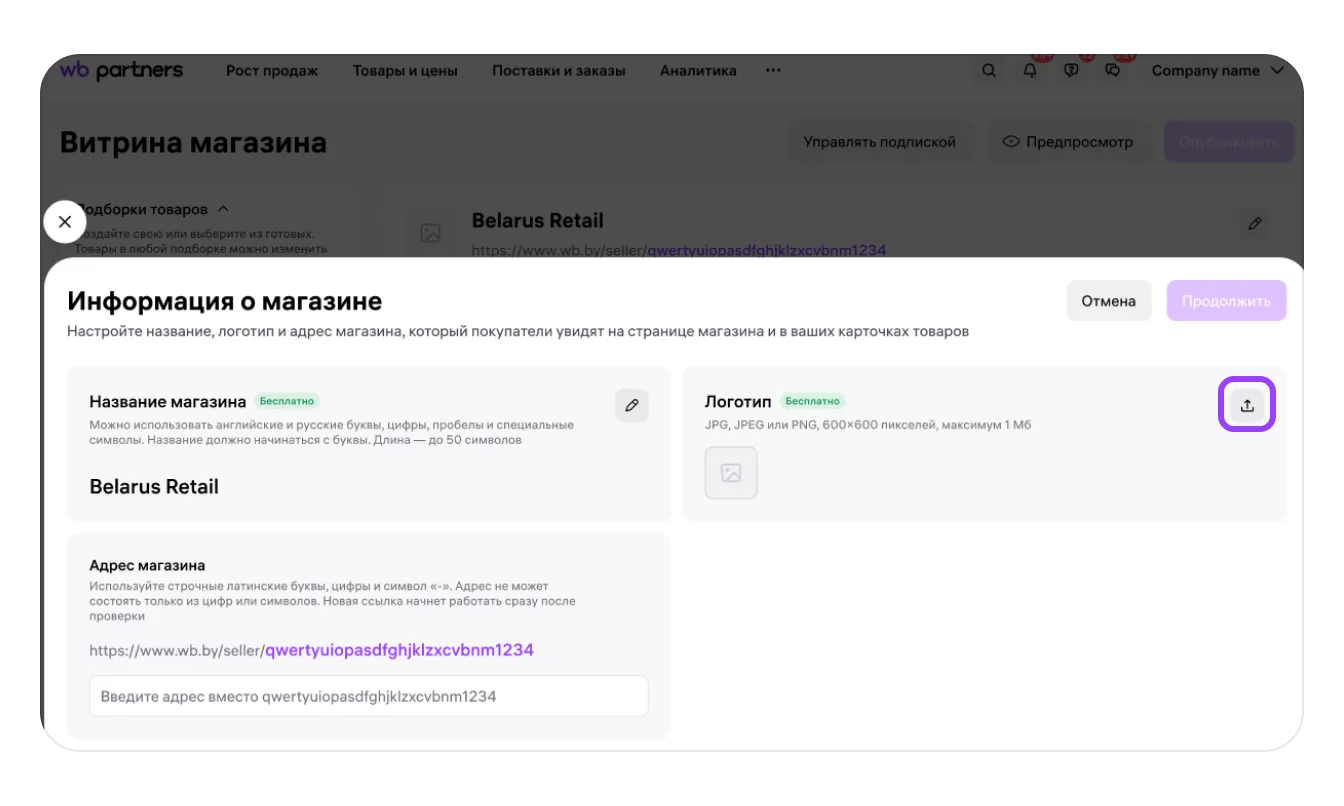This screenshot has height=806, width=1344.
Task: Open the three-dots more menu
Action: (x=773, y=71)
